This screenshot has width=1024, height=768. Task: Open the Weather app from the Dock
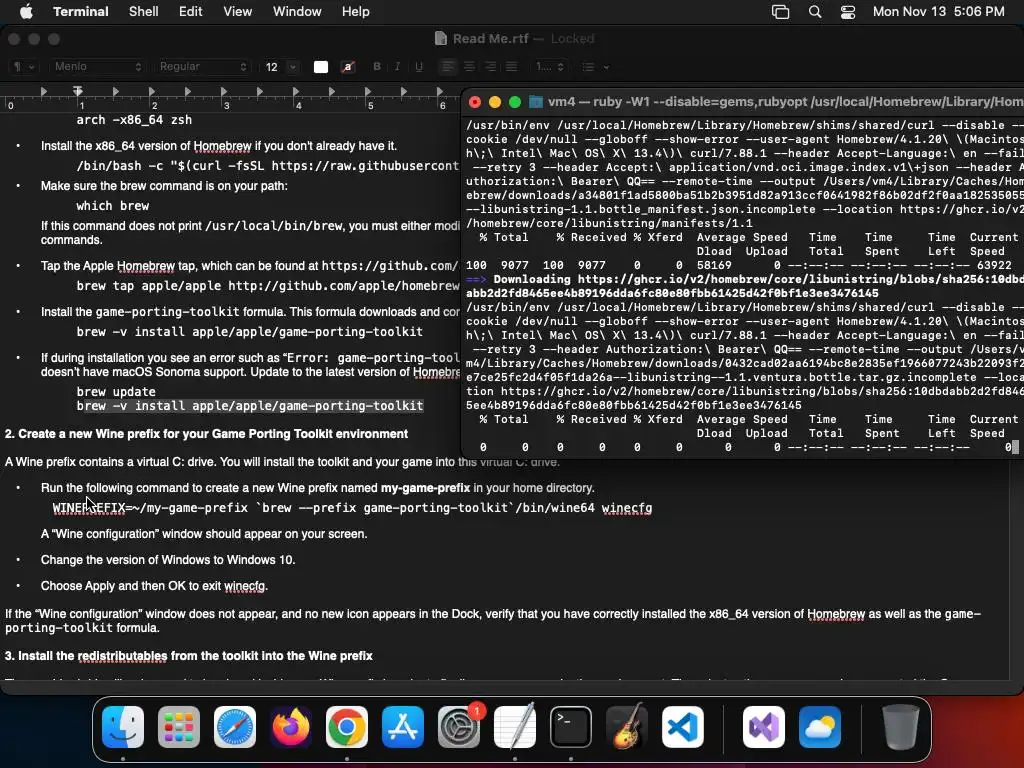tap(820, 727)
